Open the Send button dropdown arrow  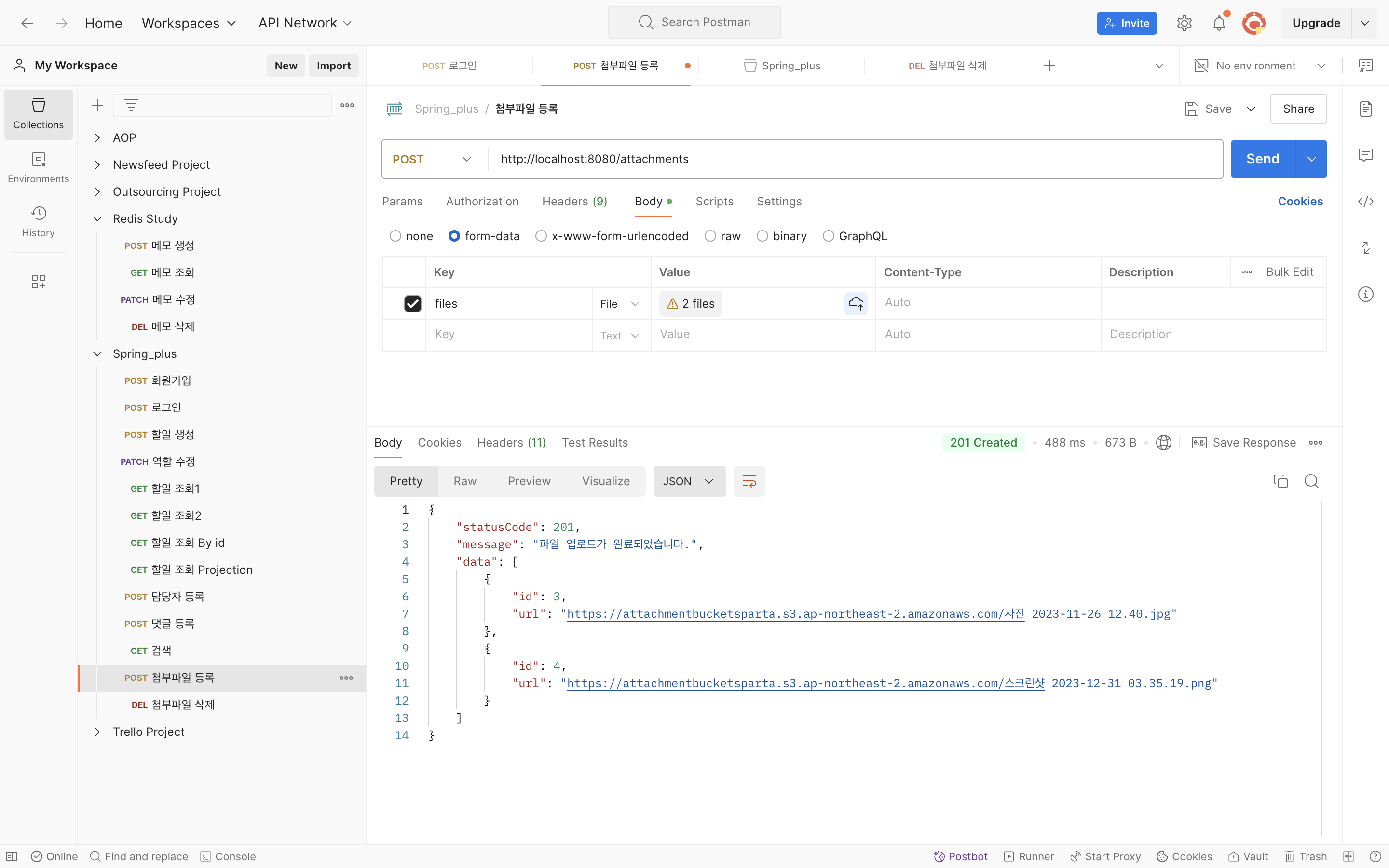(x=1311, y=159)
